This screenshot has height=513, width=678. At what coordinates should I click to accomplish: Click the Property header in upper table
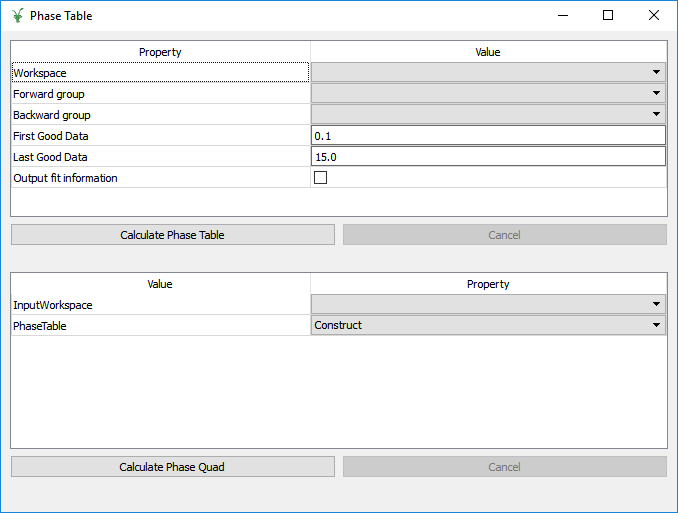coord(160,52)
